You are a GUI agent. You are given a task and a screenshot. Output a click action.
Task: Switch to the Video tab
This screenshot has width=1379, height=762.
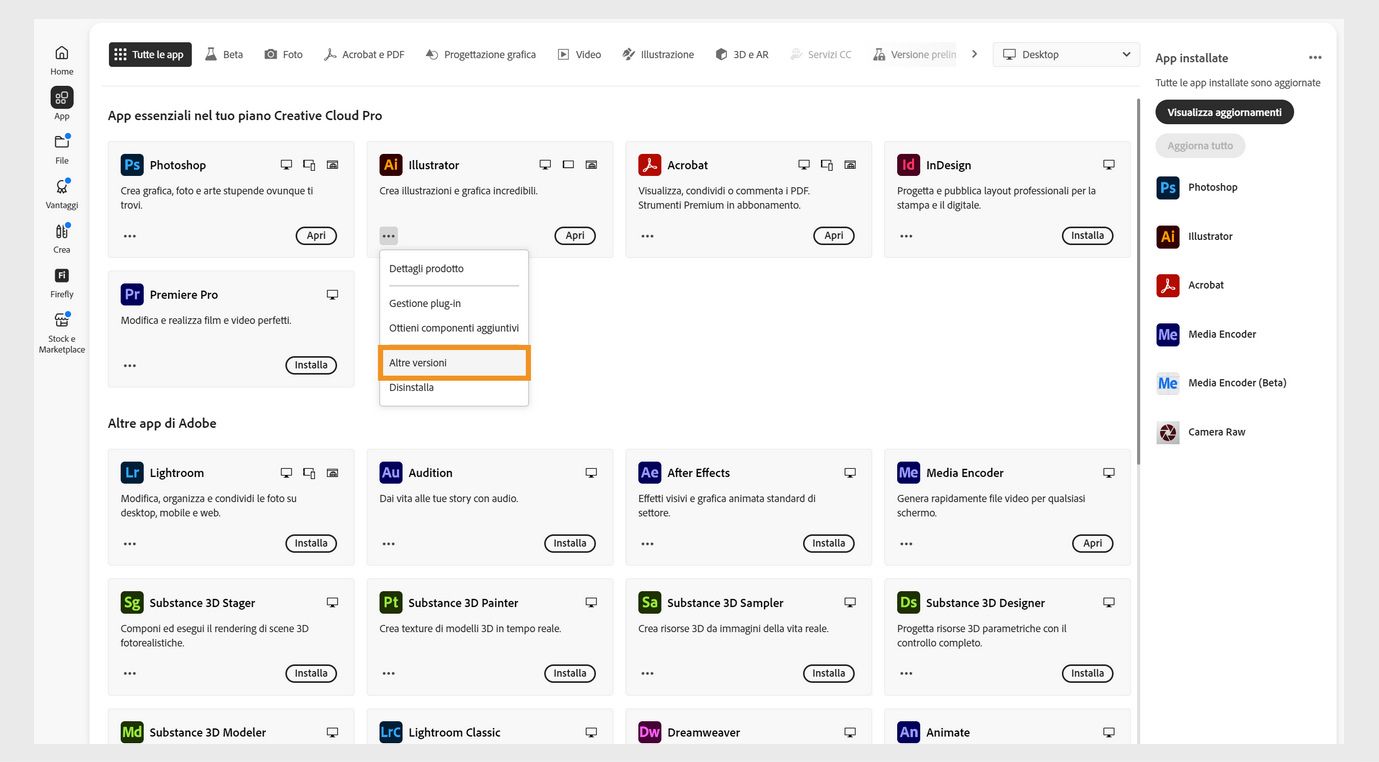580,55
